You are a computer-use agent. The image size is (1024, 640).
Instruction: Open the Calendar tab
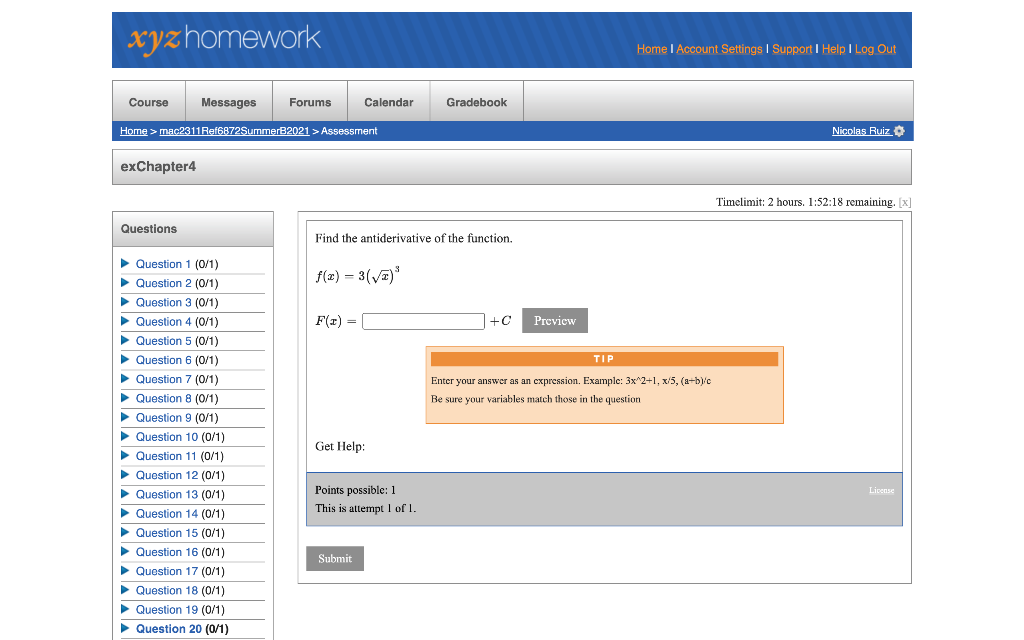(388, 101)
